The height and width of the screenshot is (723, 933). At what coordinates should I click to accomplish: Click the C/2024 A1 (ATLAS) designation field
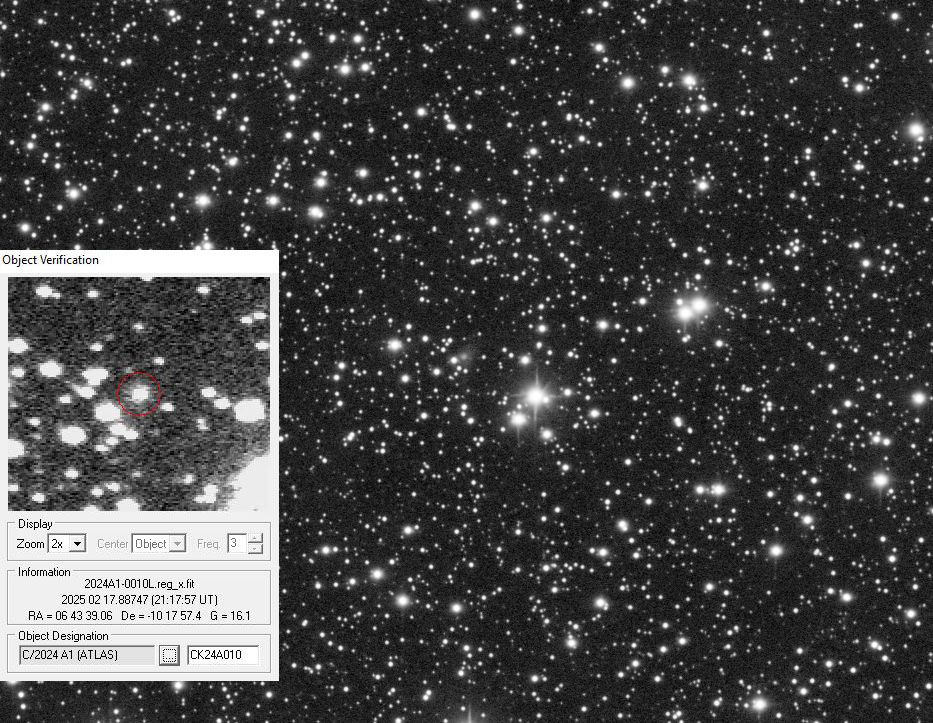coord(87,655)
